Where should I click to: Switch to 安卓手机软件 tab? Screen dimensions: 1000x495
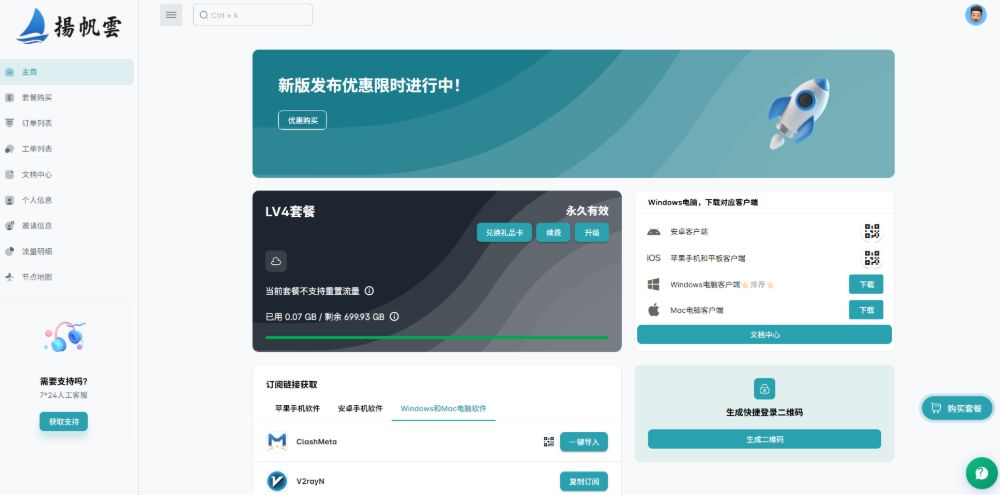pyautogui.click(x=360, y=408)
